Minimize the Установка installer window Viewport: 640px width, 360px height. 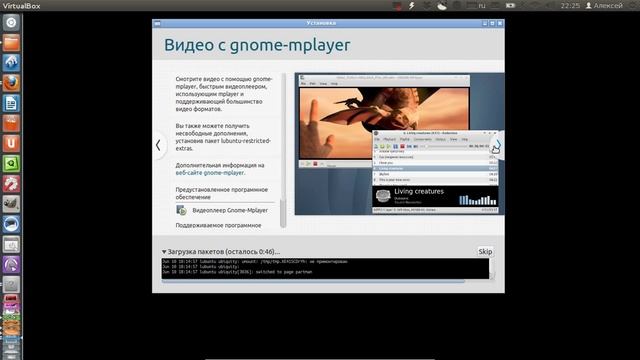tap(485, 23)
